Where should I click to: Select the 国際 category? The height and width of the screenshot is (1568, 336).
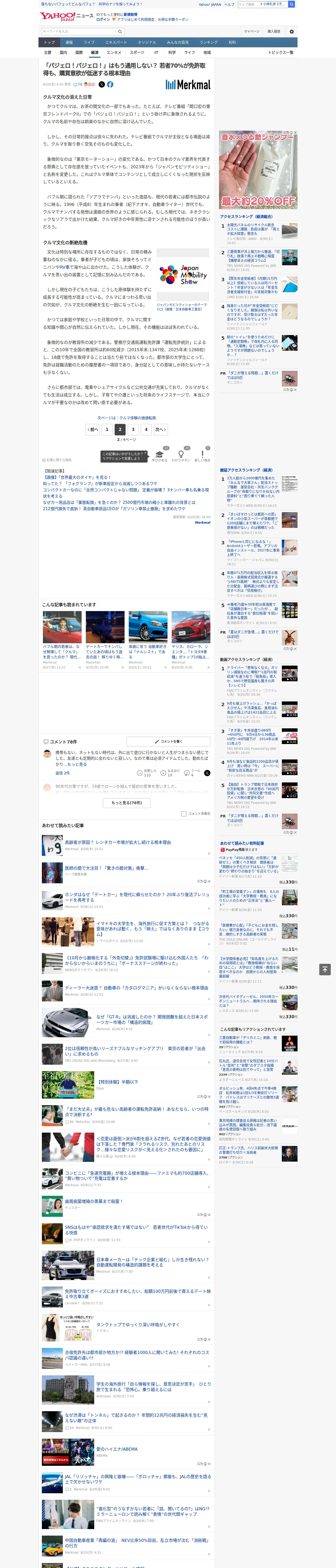[79, 52]
